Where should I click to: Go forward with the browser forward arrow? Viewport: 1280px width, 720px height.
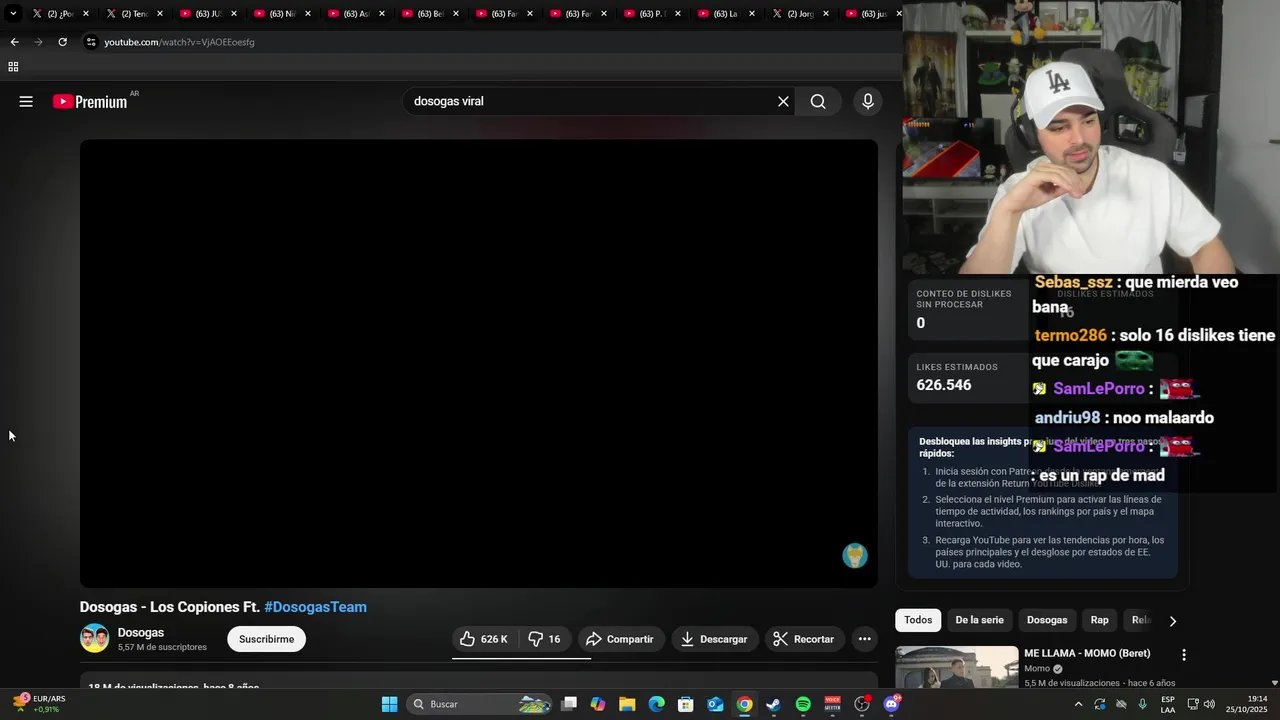click(x=38, y=42)
